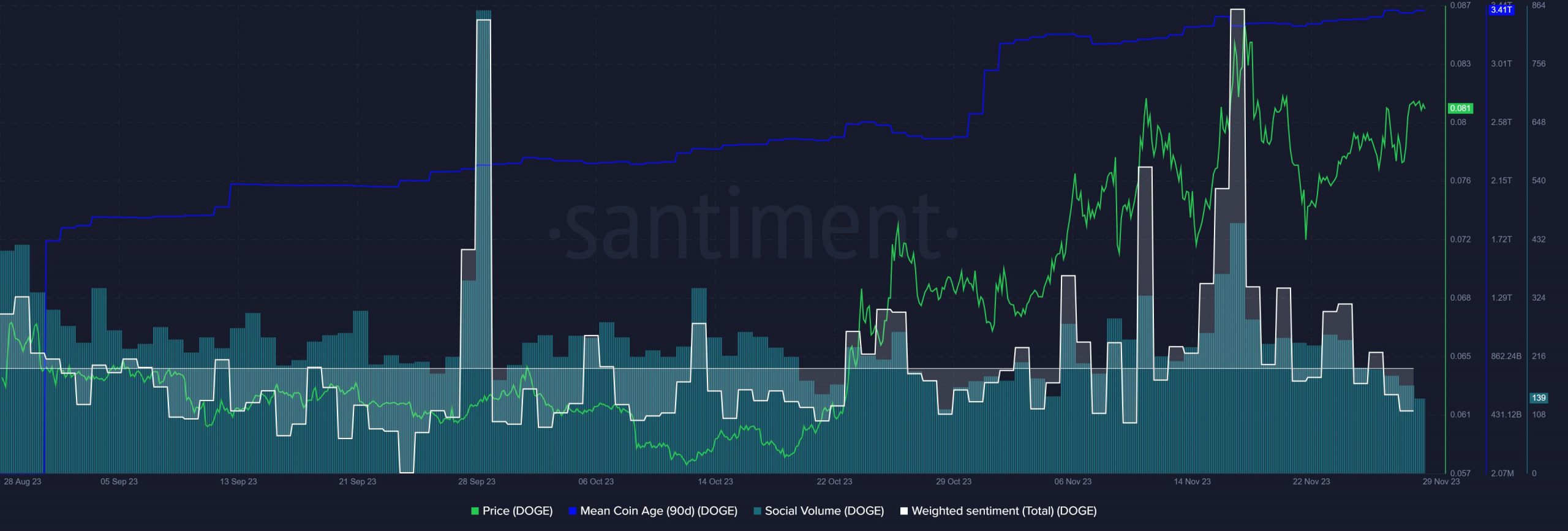Click the white Weighted sentiment legend swatch
The height and width of the screenshot is (531, 1568).
coord(903,511)
